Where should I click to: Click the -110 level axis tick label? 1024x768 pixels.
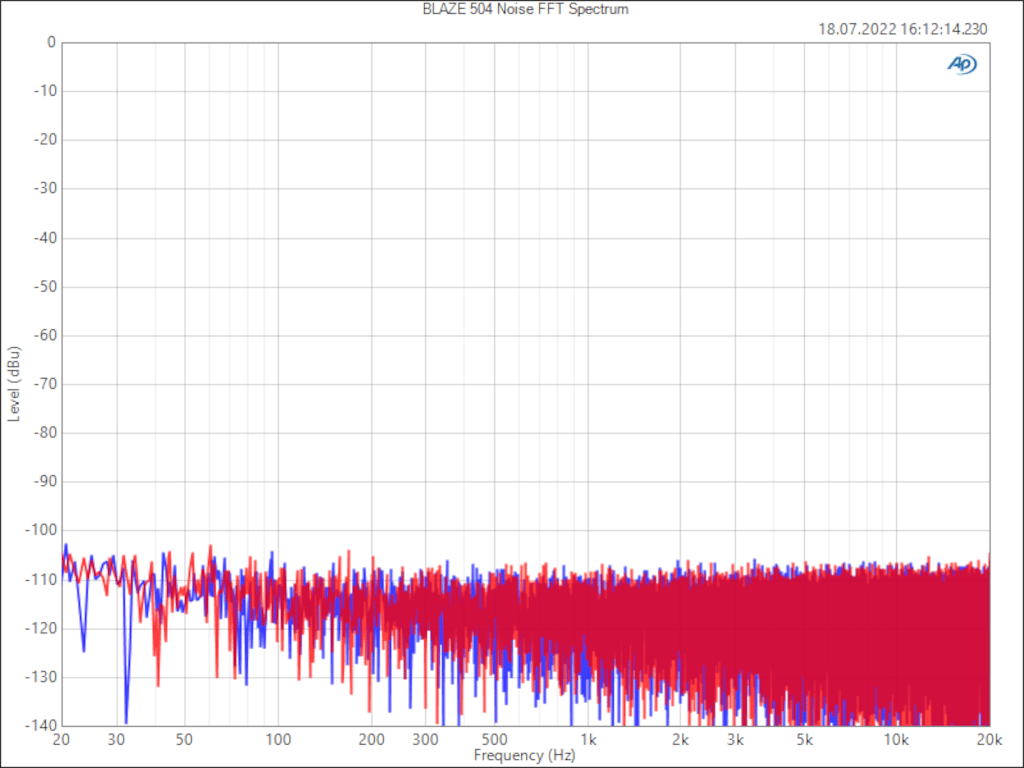(41, 579)
